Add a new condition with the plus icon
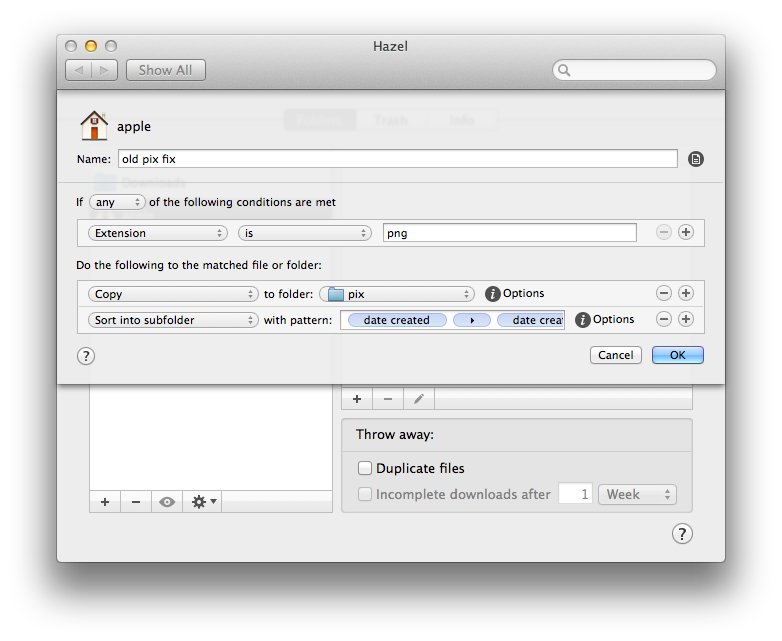This screenshot has width=782, height=641. [686, 233]
